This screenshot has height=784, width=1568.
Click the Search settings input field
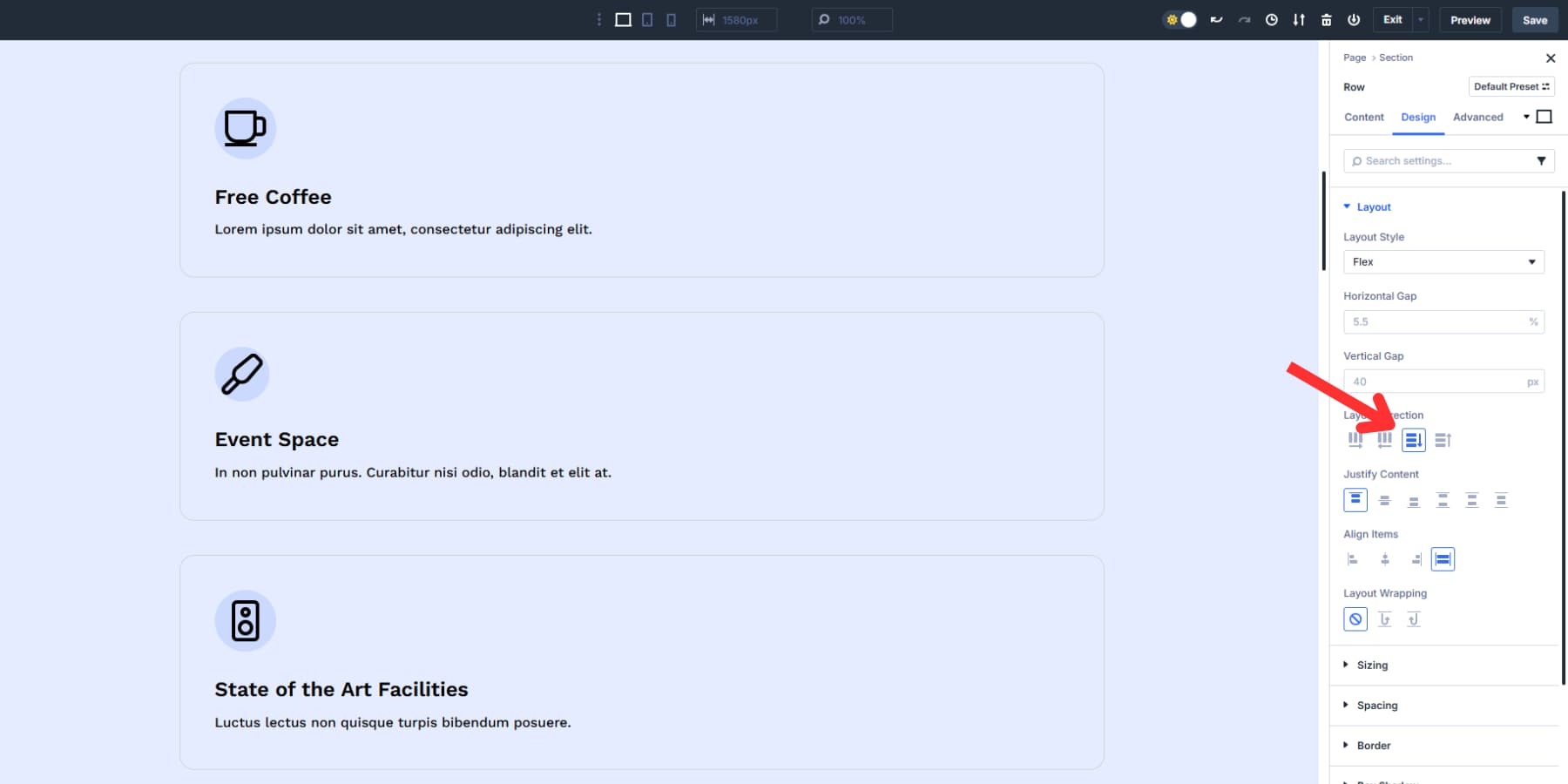point(1442,161)
